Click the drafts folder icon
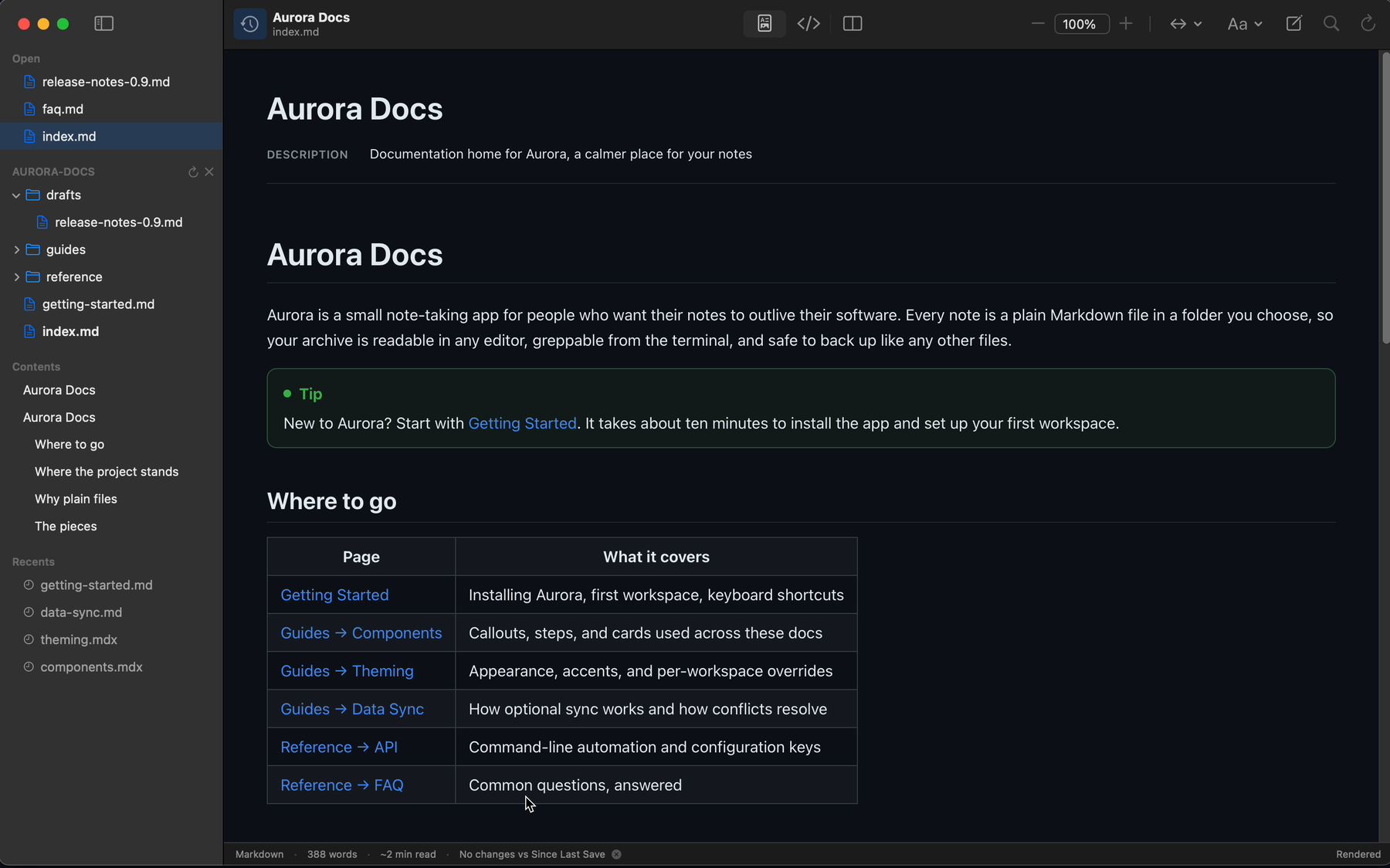The height and width of the screenshot is (868, 1390). [32, 195]
